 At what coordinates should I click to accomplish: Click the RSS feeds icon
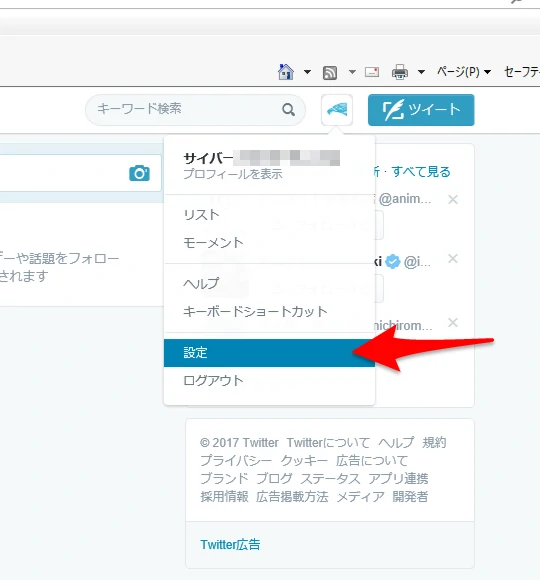(x=330, y=72)
